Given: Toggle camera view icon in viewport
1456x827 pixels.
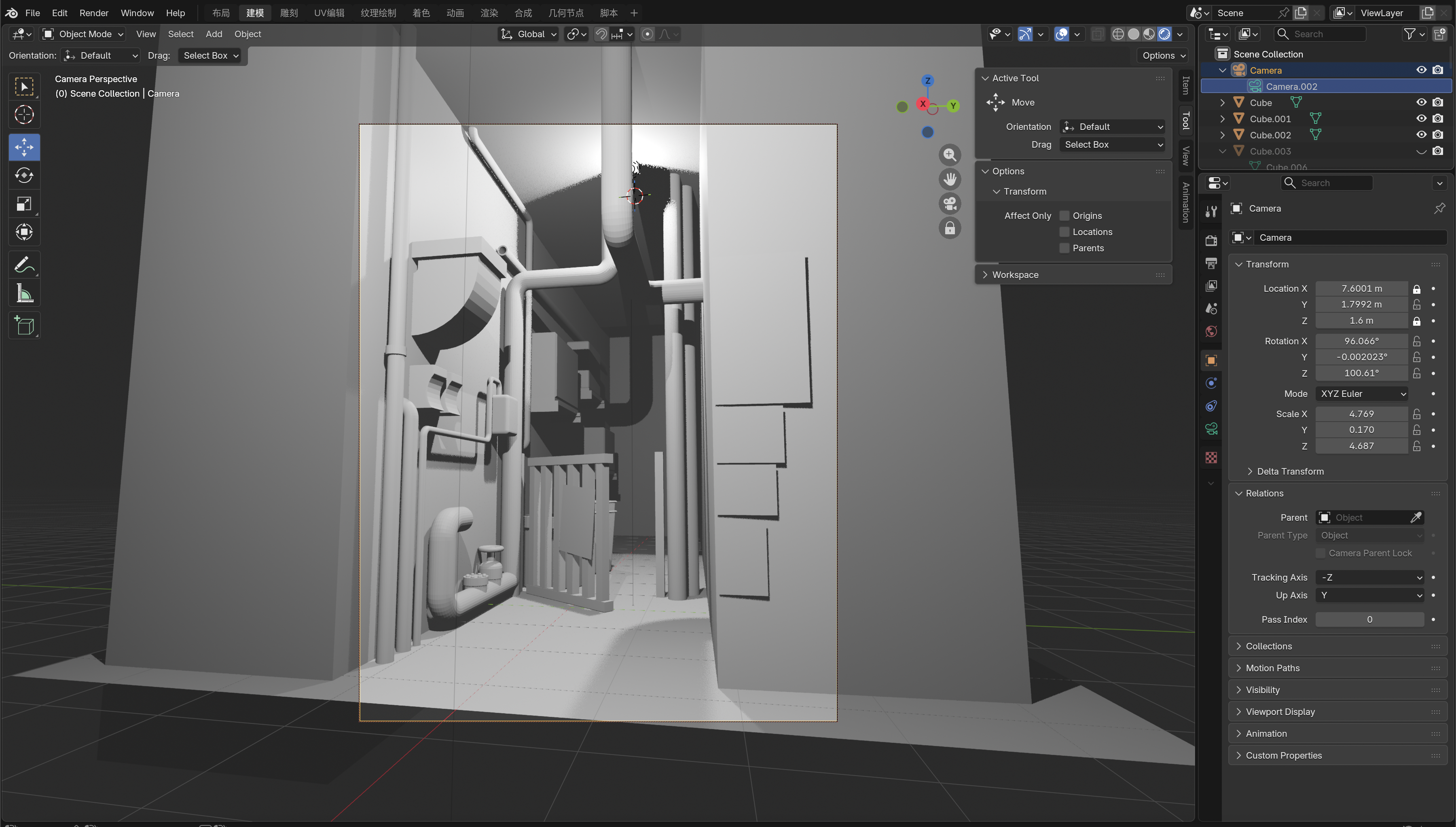Looking at the screenshot, I should point(950,204).
